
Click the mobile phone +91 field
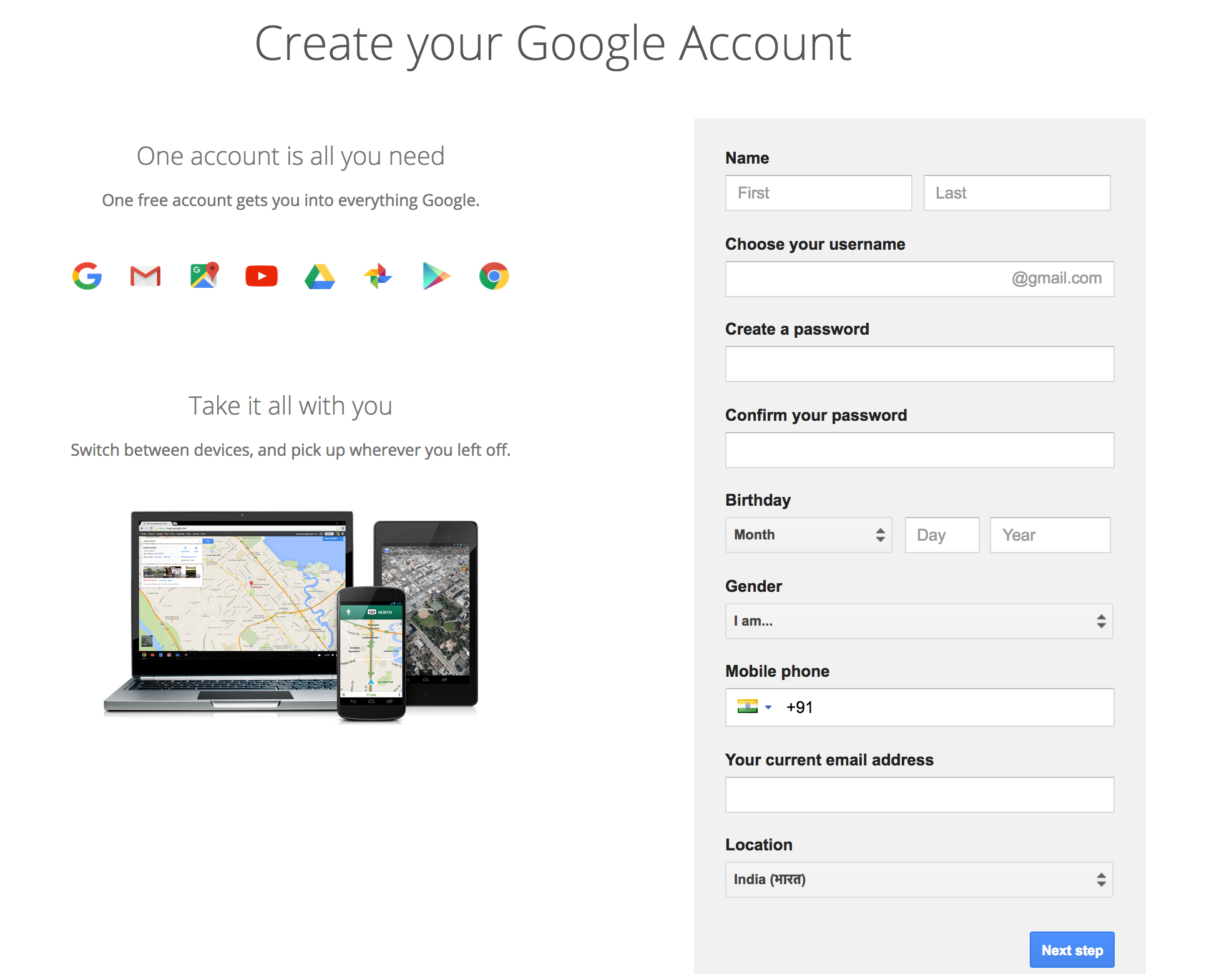(x=920, y=707)
